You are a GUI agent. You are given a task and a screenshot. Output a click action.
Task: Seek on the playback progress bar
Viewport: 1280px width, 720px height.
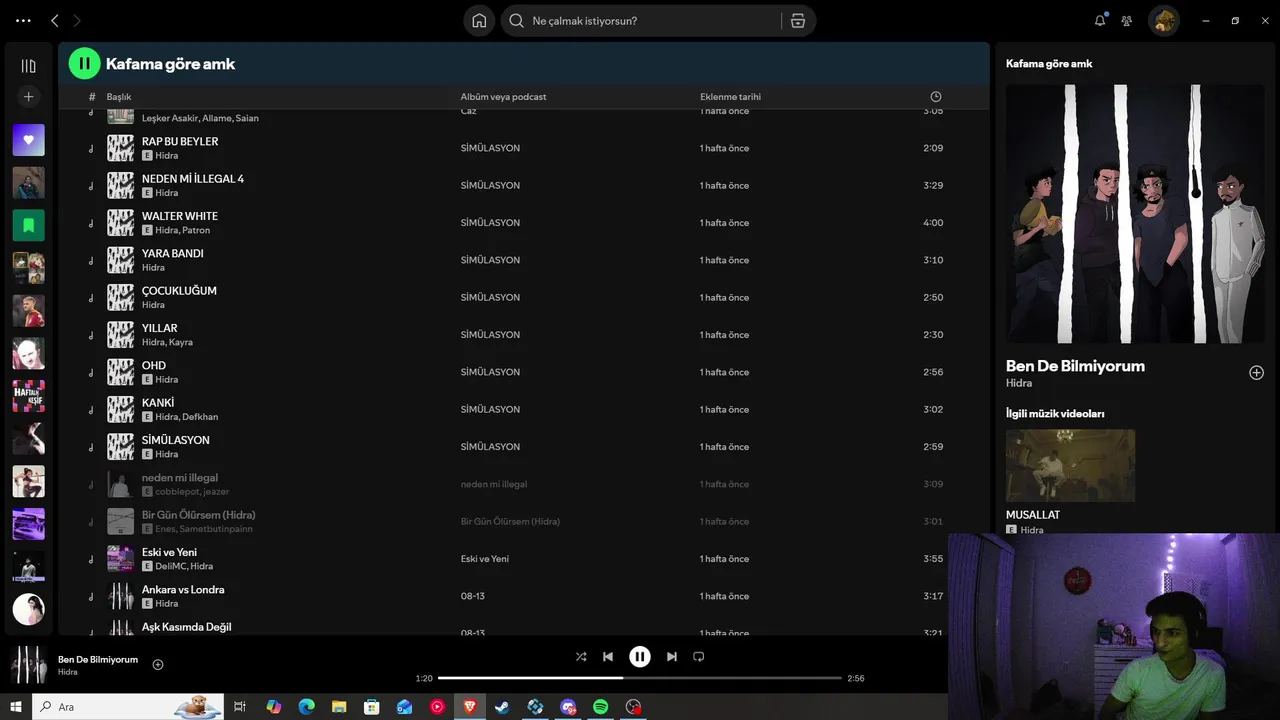pos(640,678)
